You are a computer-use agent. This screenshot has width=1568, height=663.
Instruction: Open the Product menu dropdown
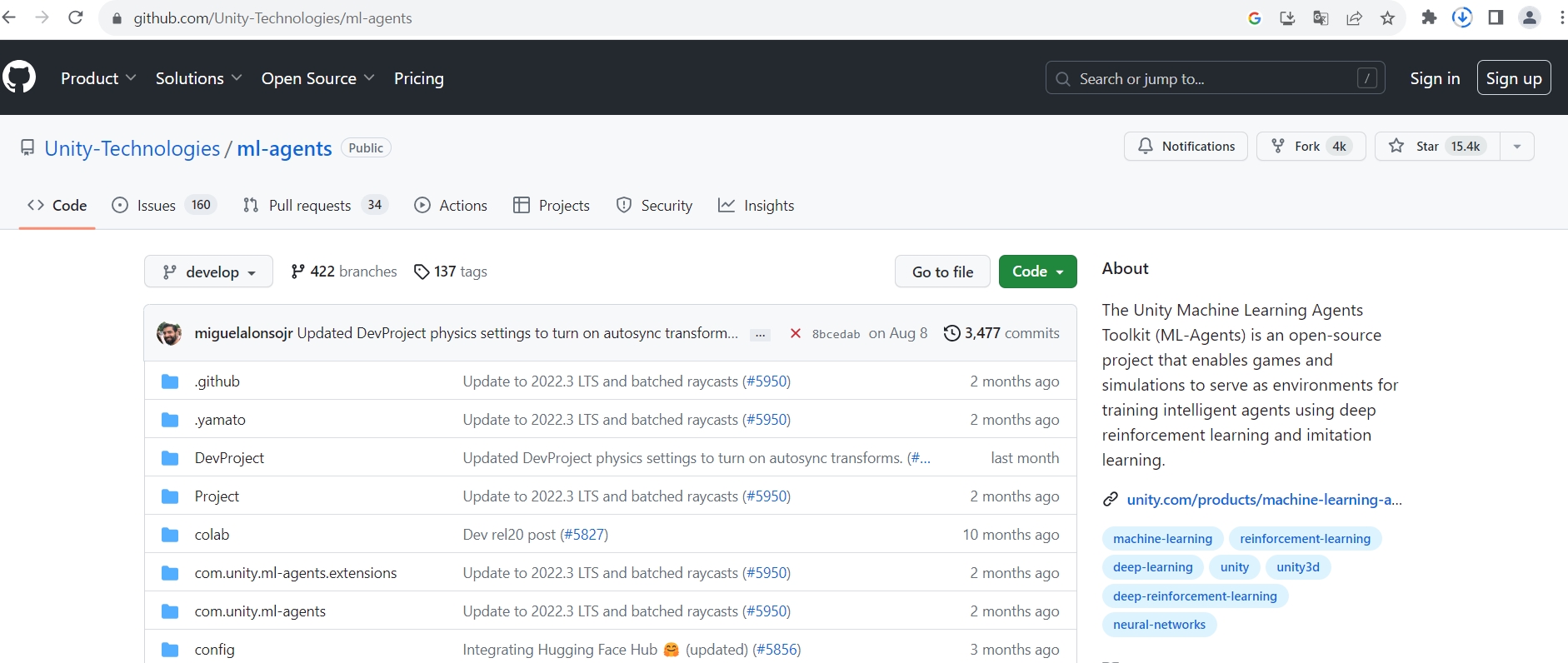(98, 78)
